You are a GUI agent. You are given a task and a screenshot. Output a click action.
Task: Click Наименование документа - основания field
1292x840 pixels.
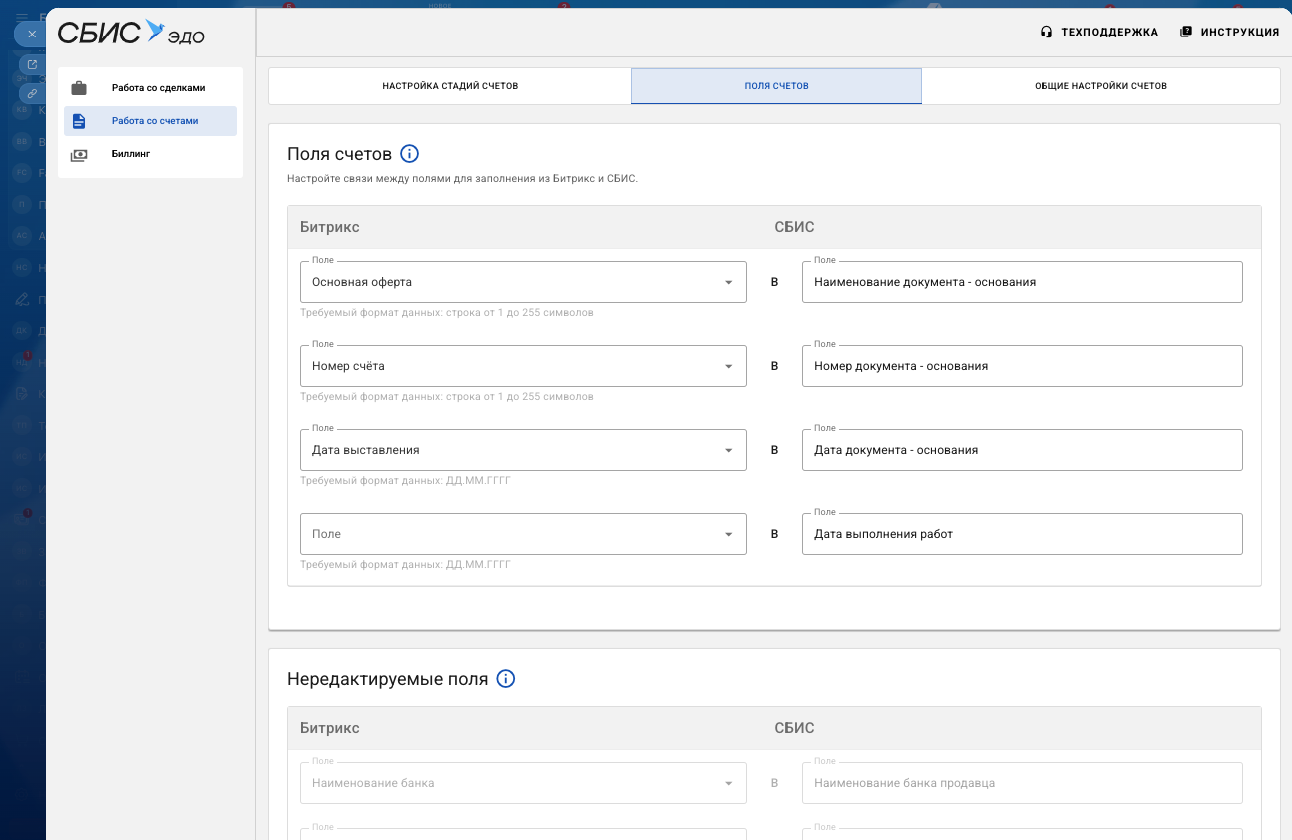[1021, 283]
